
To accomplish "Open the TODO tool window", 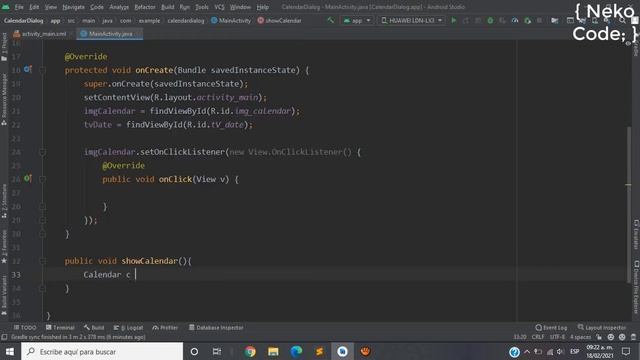I will [25, 327].
